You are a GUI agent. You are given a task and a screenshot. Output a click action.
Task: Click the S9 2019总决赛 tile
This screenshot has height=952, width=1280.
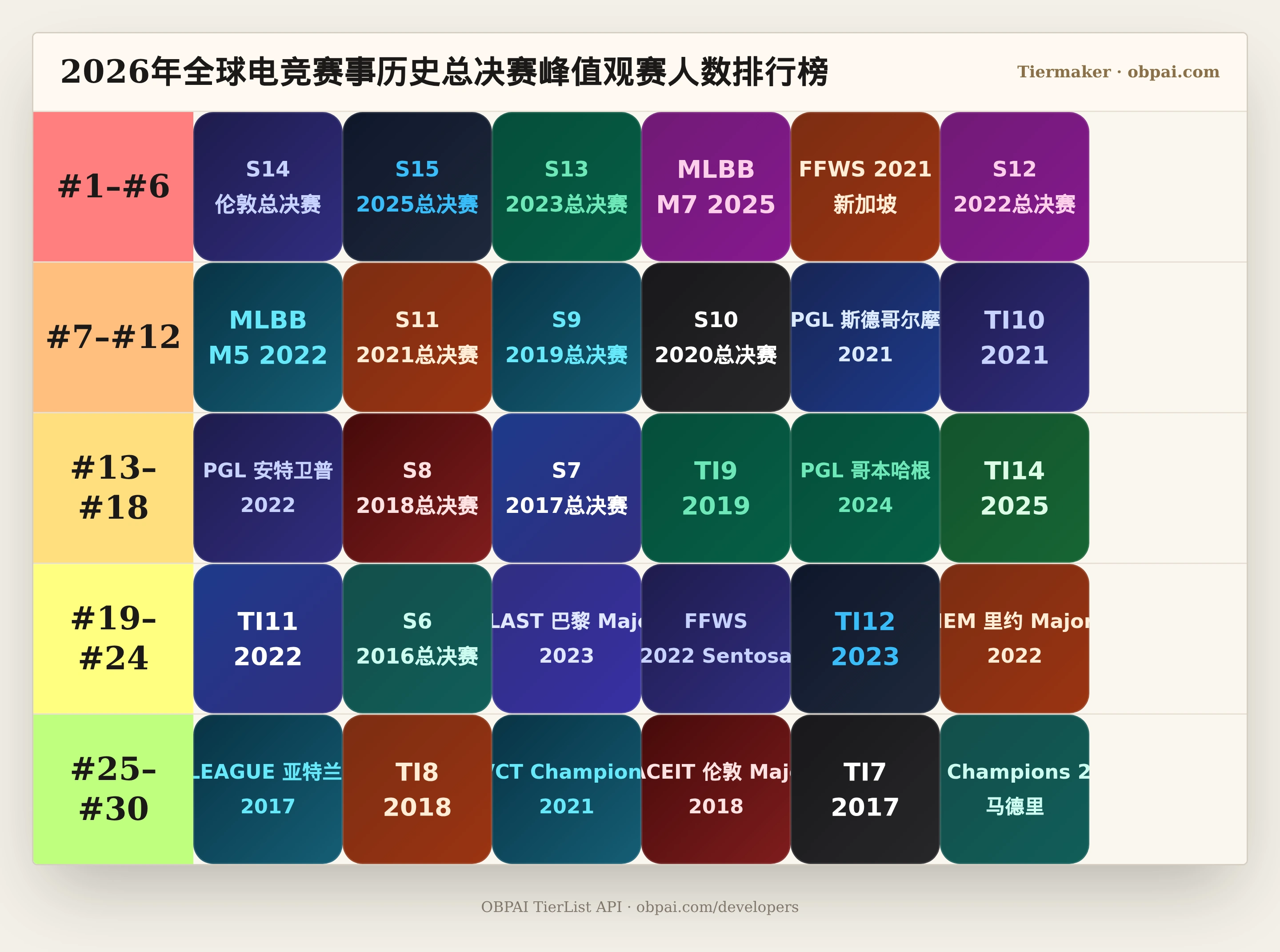567,337
